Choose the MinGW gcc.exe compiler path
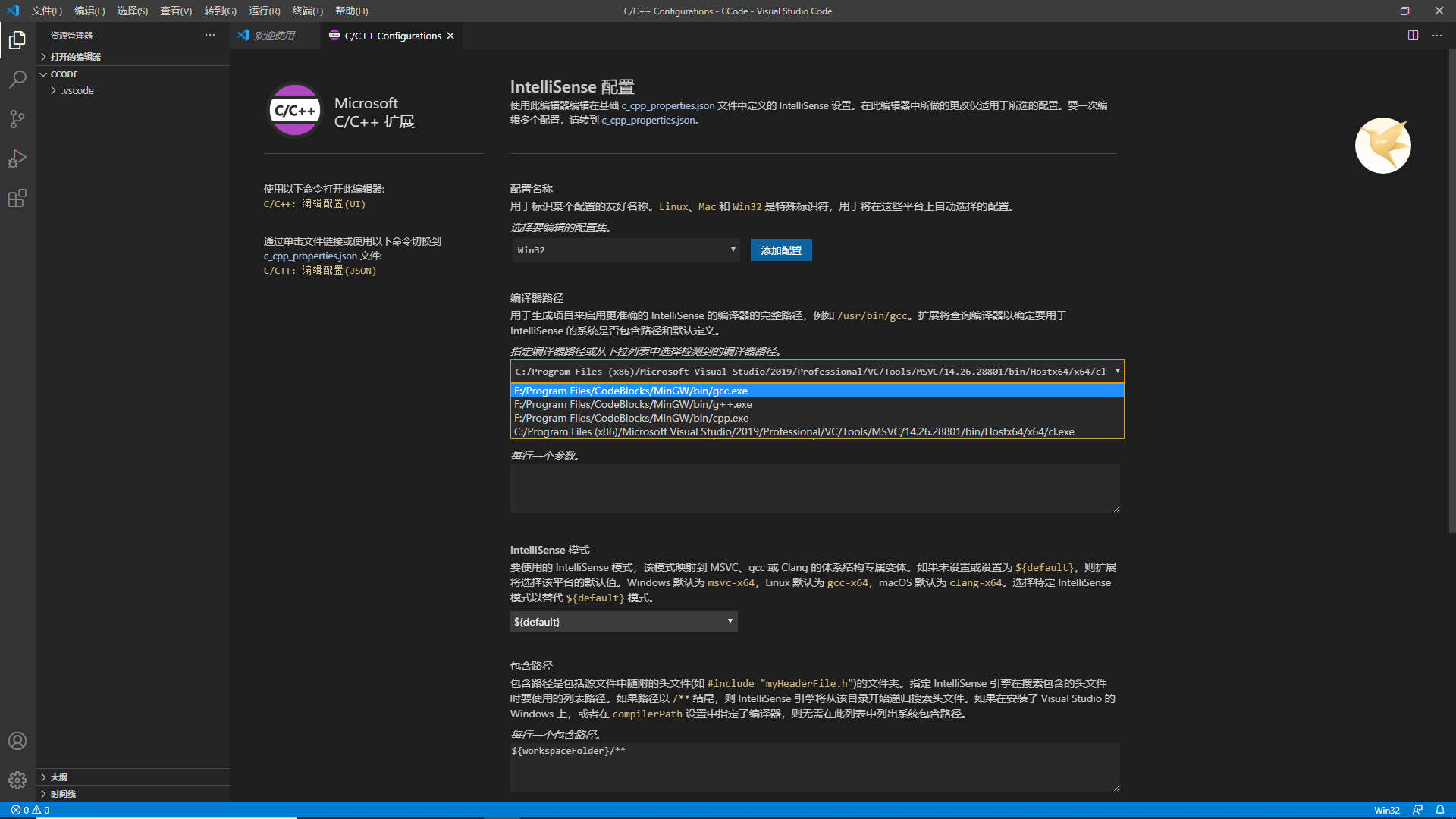The height and width of the screenshot is (819, 1456). [x=817, y=391]
